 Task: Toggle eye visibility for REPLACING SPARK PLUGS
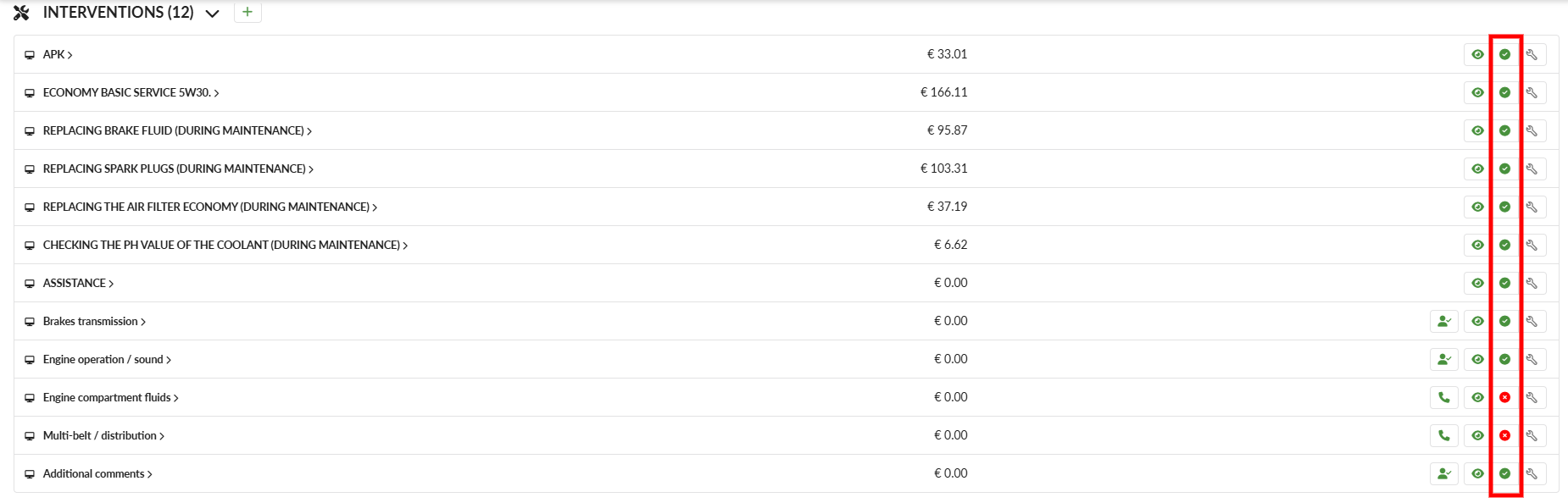click(1477, 169)
